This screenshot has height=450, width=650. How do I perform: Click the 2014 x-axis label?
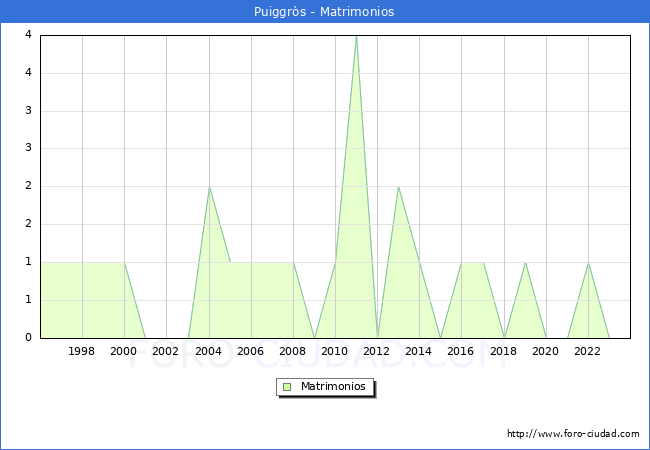click(x=419, y=351)
